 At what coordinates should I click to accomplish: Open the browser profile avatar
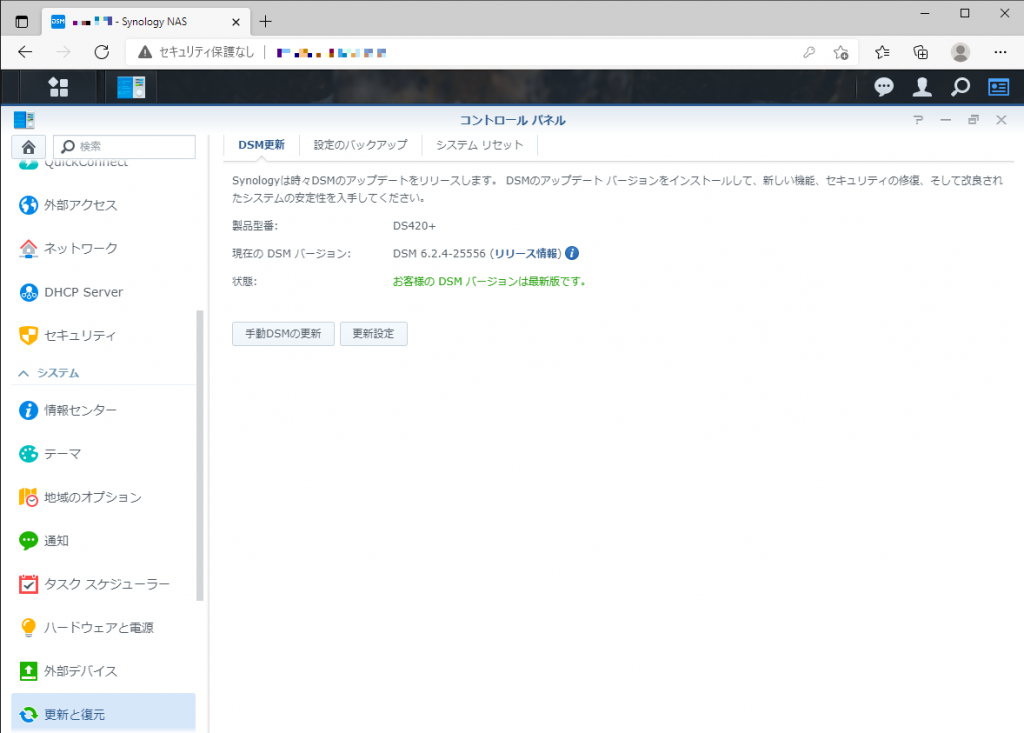(960, 52)
